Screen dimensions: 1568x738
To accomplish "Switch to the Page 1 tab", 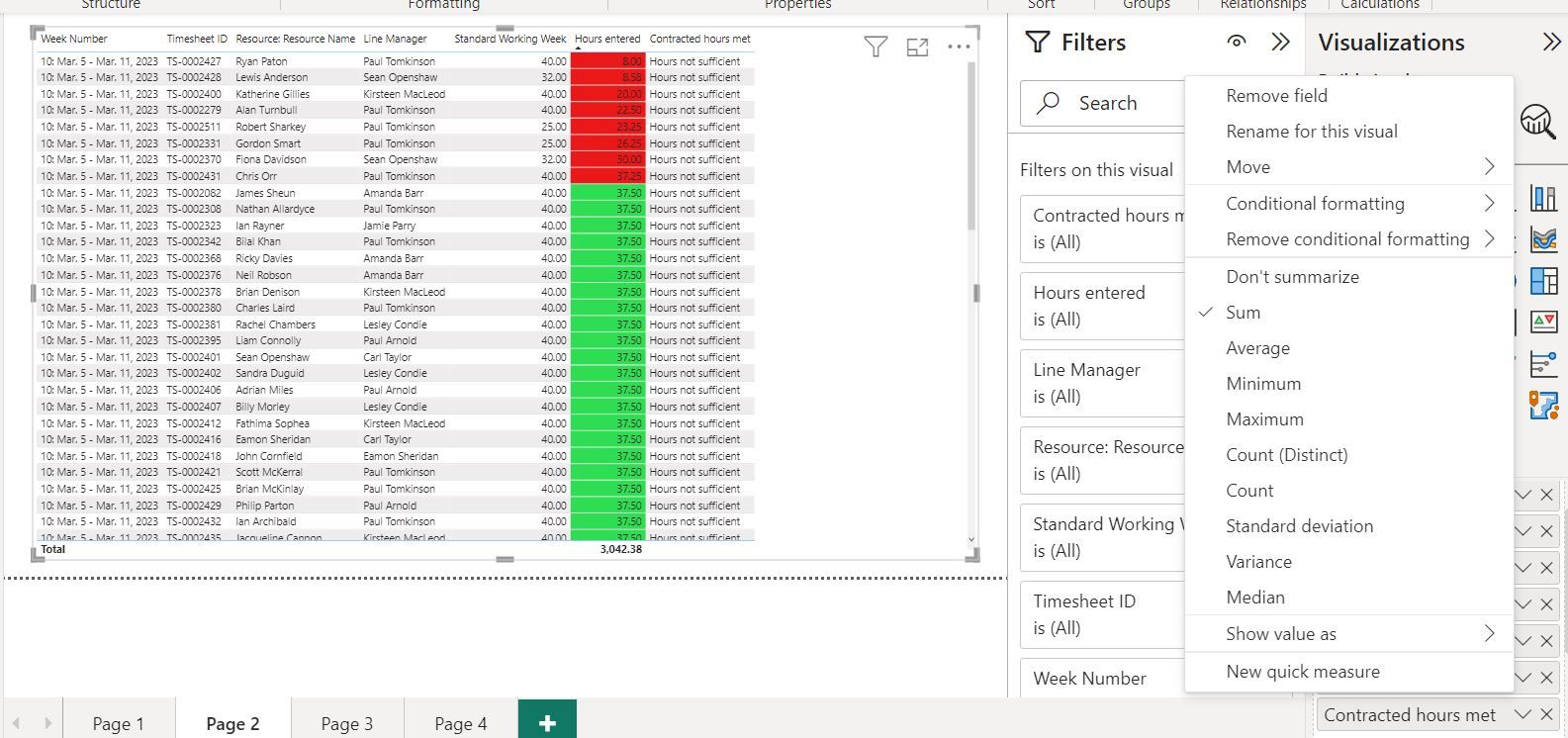I will click(x=119, y=723).
